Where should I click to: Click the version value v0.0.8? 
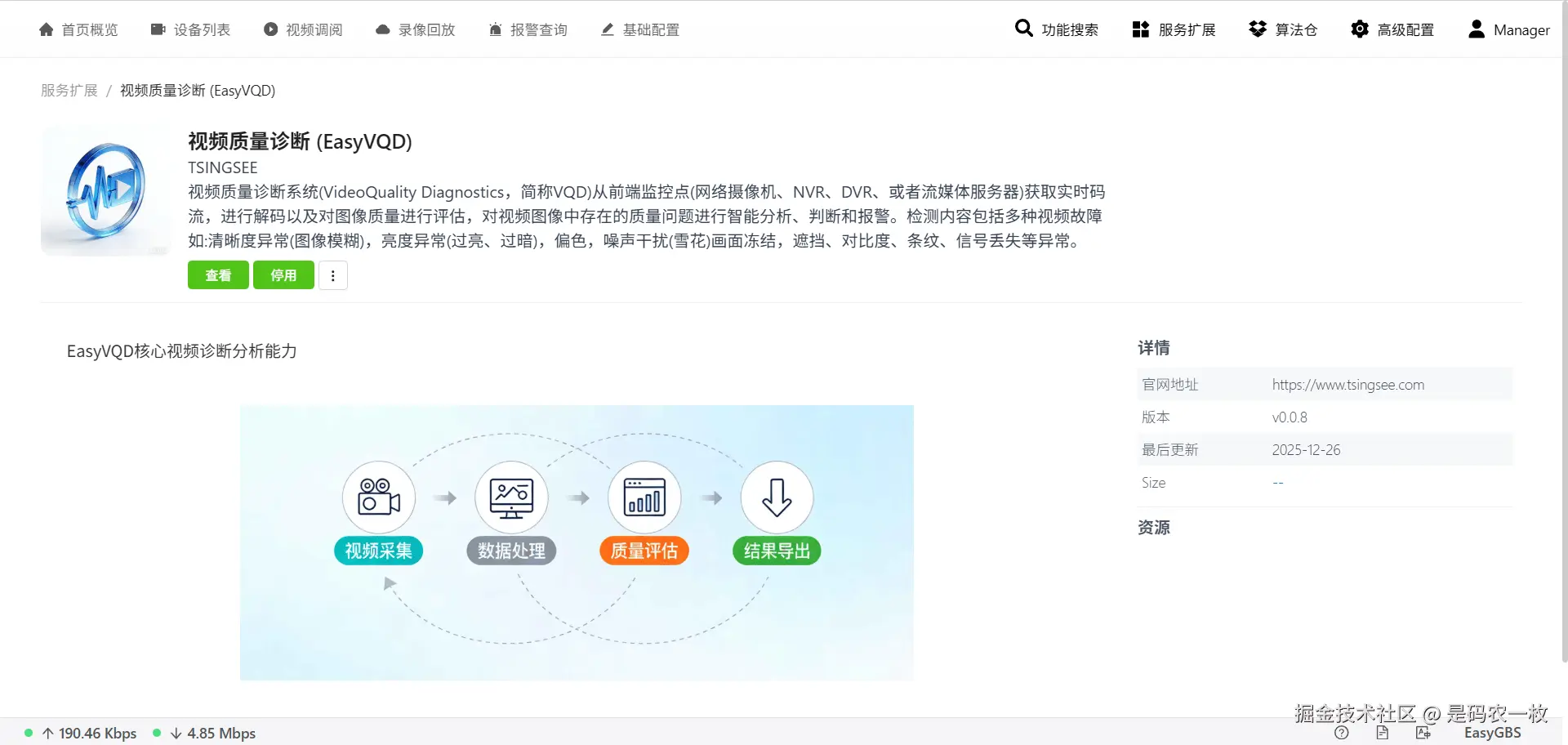coord(1290,417)
